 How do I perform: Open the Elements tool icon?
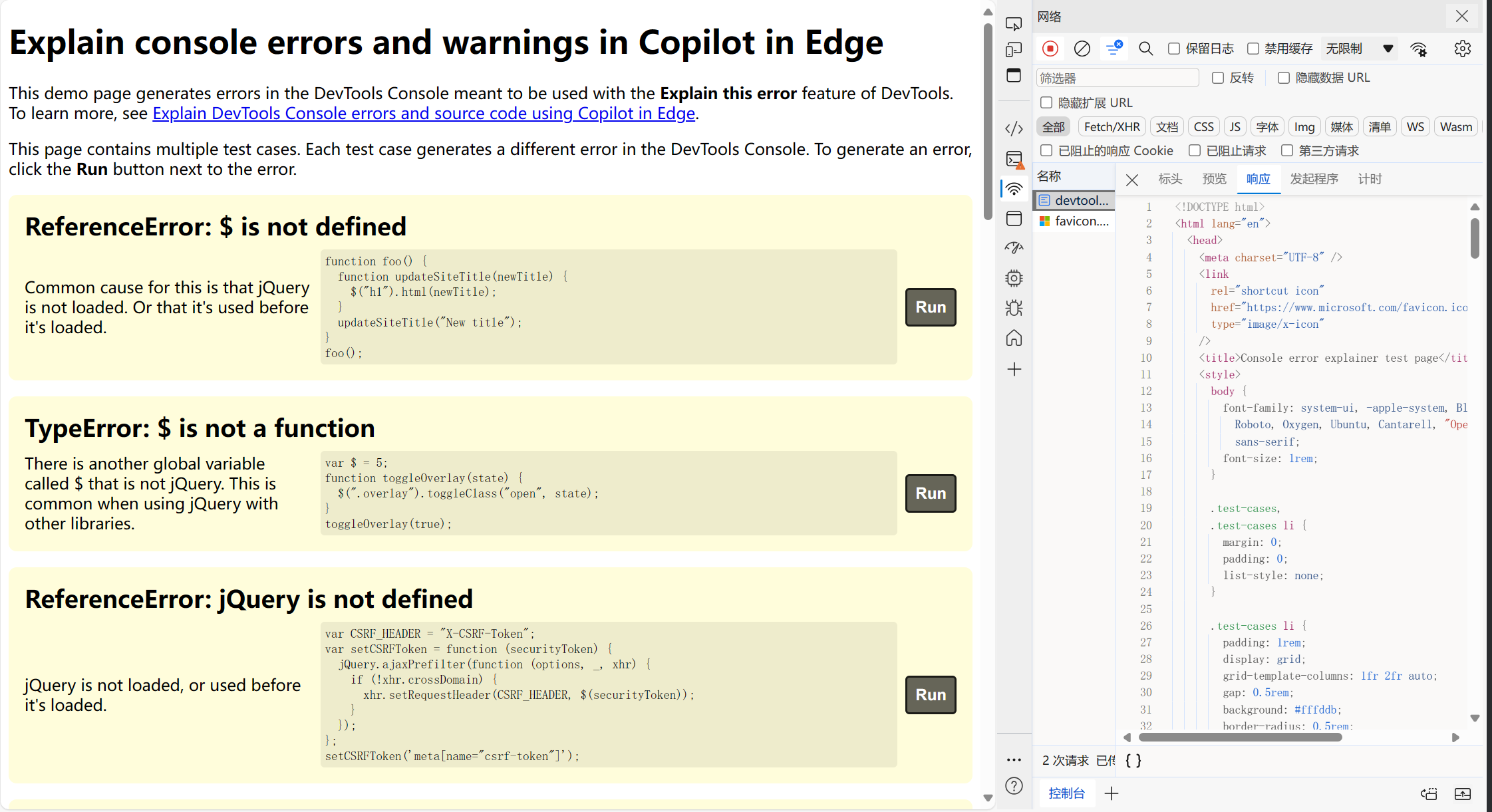coord(1014,128)
